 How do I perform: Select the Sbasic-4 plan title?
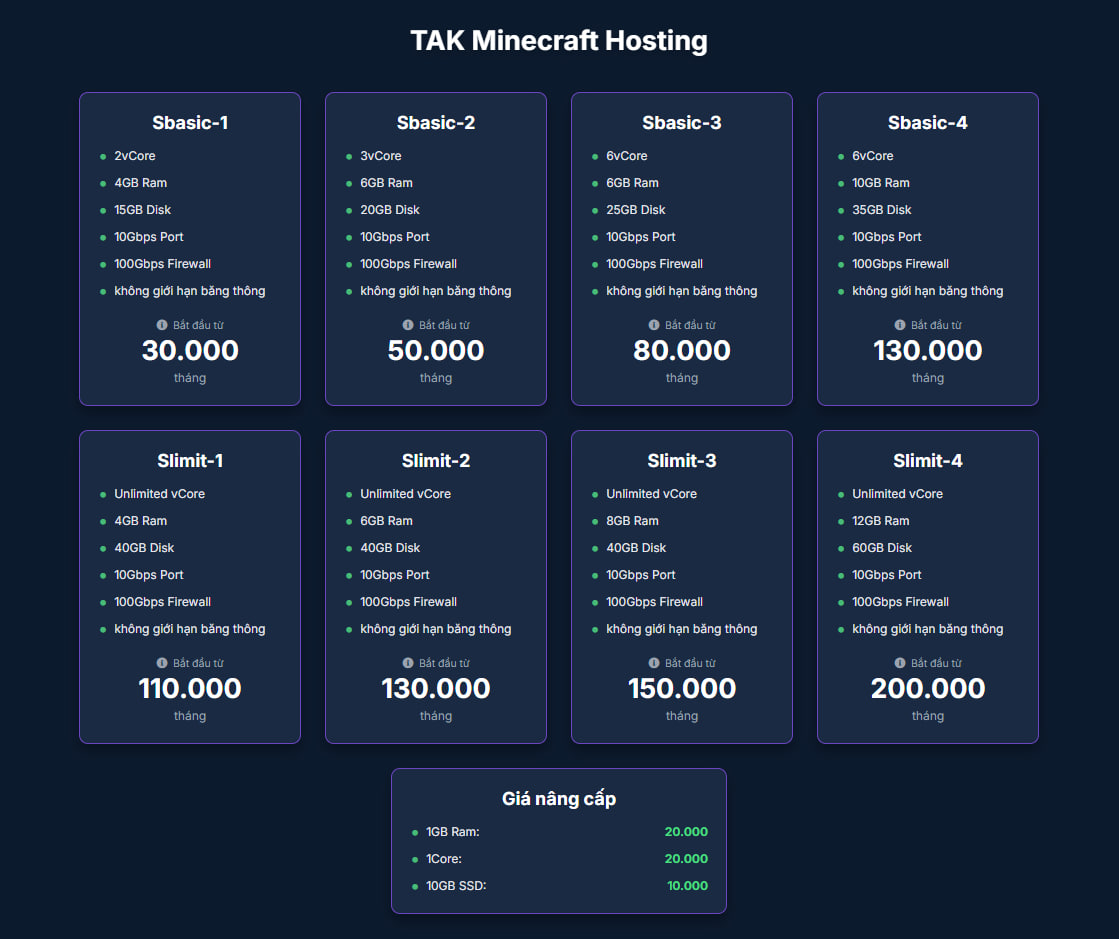coord(928,123)
